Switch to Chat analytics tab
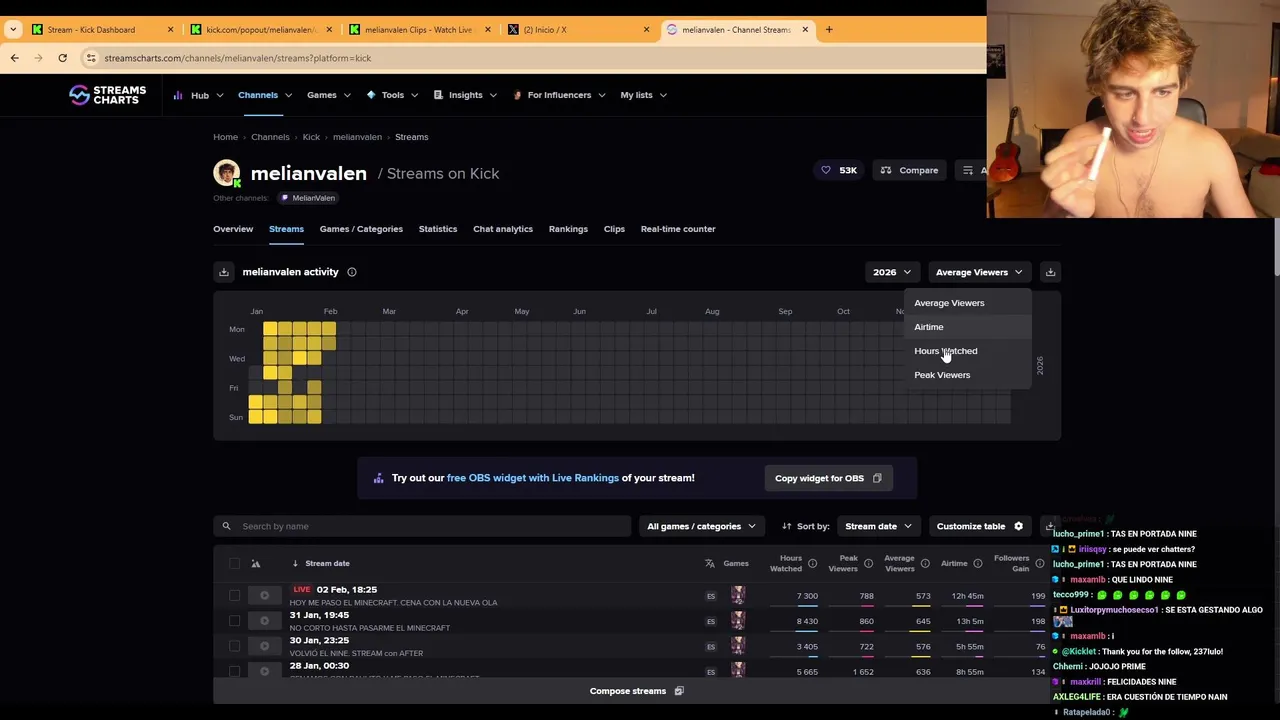The height and width of the screenshot is (720, 1280). (x=503, y=229)
